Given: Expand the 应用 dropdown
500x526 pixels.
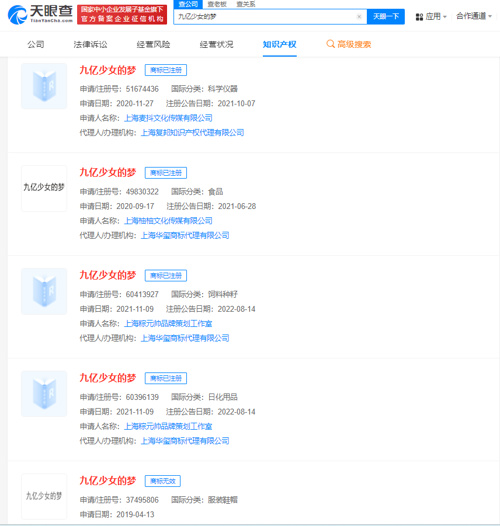Looking at the screenshot, I should (x=436, y=16).
